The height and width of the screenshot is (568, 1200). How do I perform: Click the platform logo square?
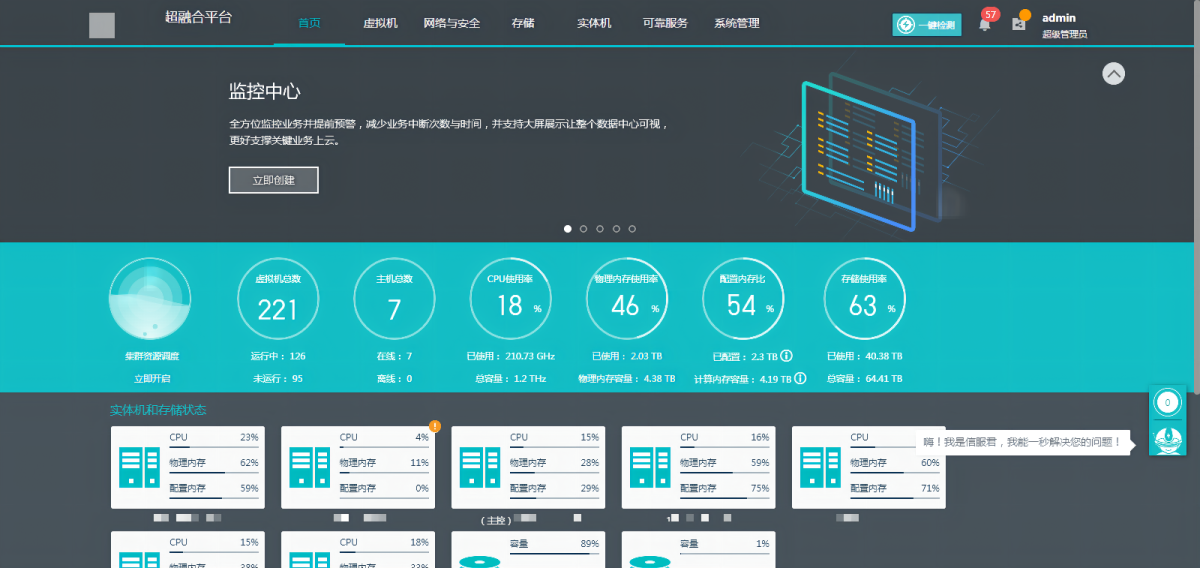(x=102, y=26)
